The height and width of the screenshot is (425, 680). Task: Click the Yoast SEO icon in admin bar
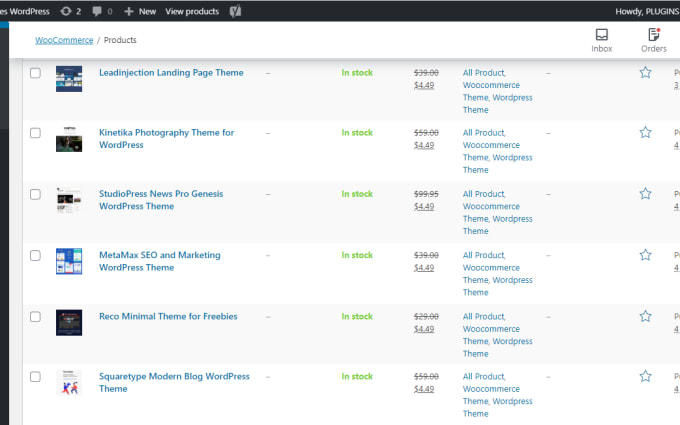(235, 11)
